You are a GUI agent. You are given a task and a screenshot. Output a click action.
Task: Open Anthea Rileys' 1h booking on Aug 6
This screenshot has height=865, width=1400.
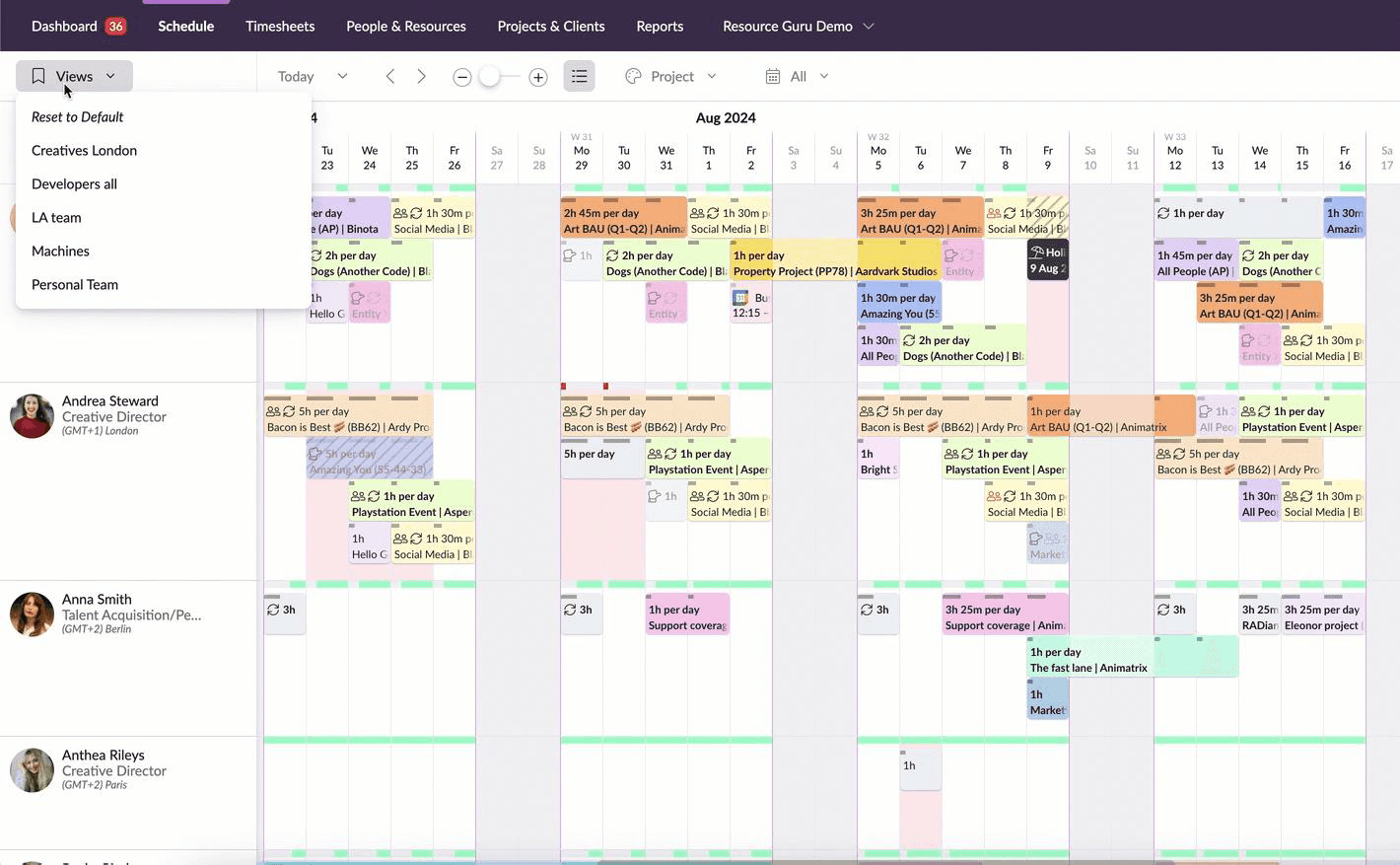(920, 770)
